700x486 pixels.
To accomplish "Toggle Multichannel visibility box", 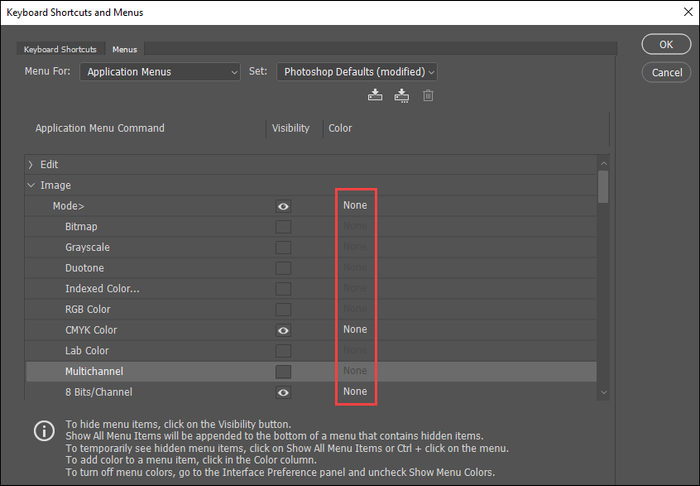I will click(x=284, y=371).
